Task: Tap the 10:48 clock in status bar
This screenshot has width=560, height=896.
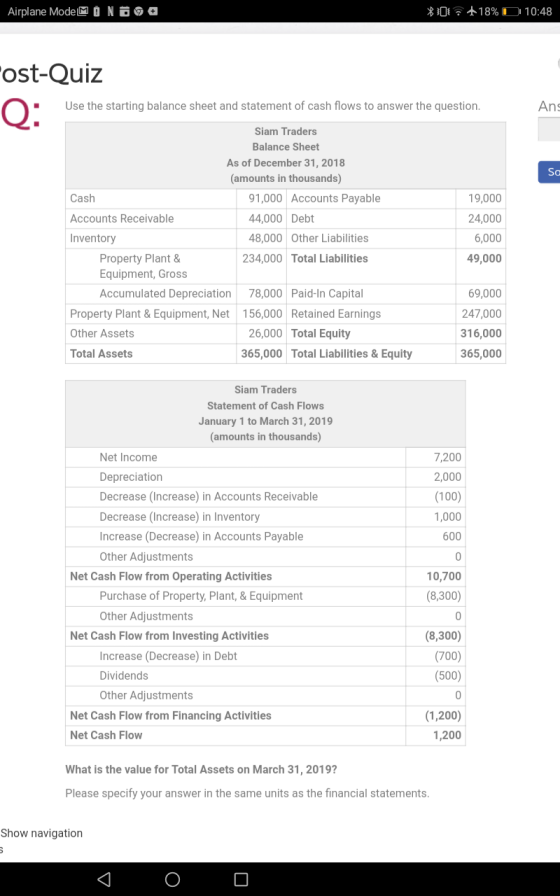Action: pyautogui.click(x=538, y=11)
